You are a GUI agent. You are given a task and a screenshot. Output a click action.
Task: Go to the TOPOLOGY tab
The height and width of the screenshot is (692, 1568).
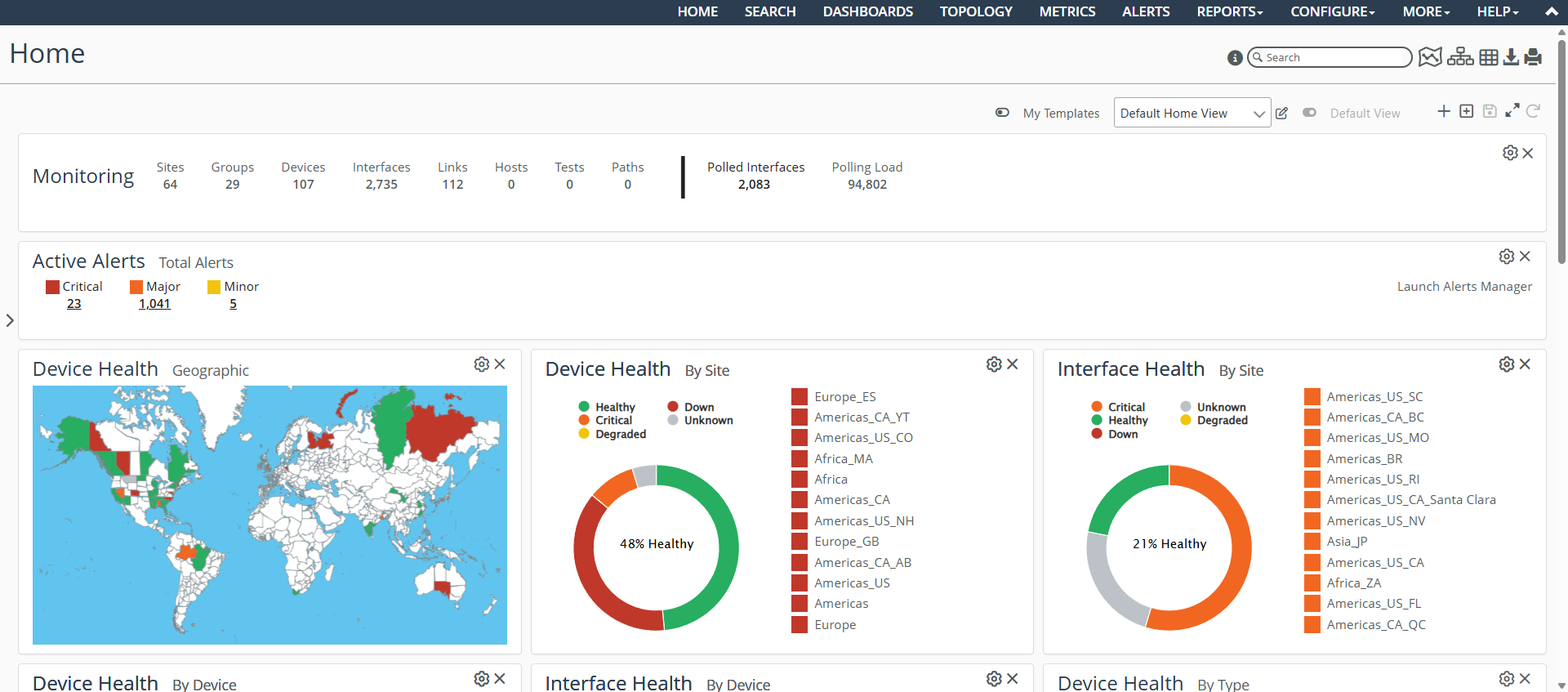click(976, 12)
